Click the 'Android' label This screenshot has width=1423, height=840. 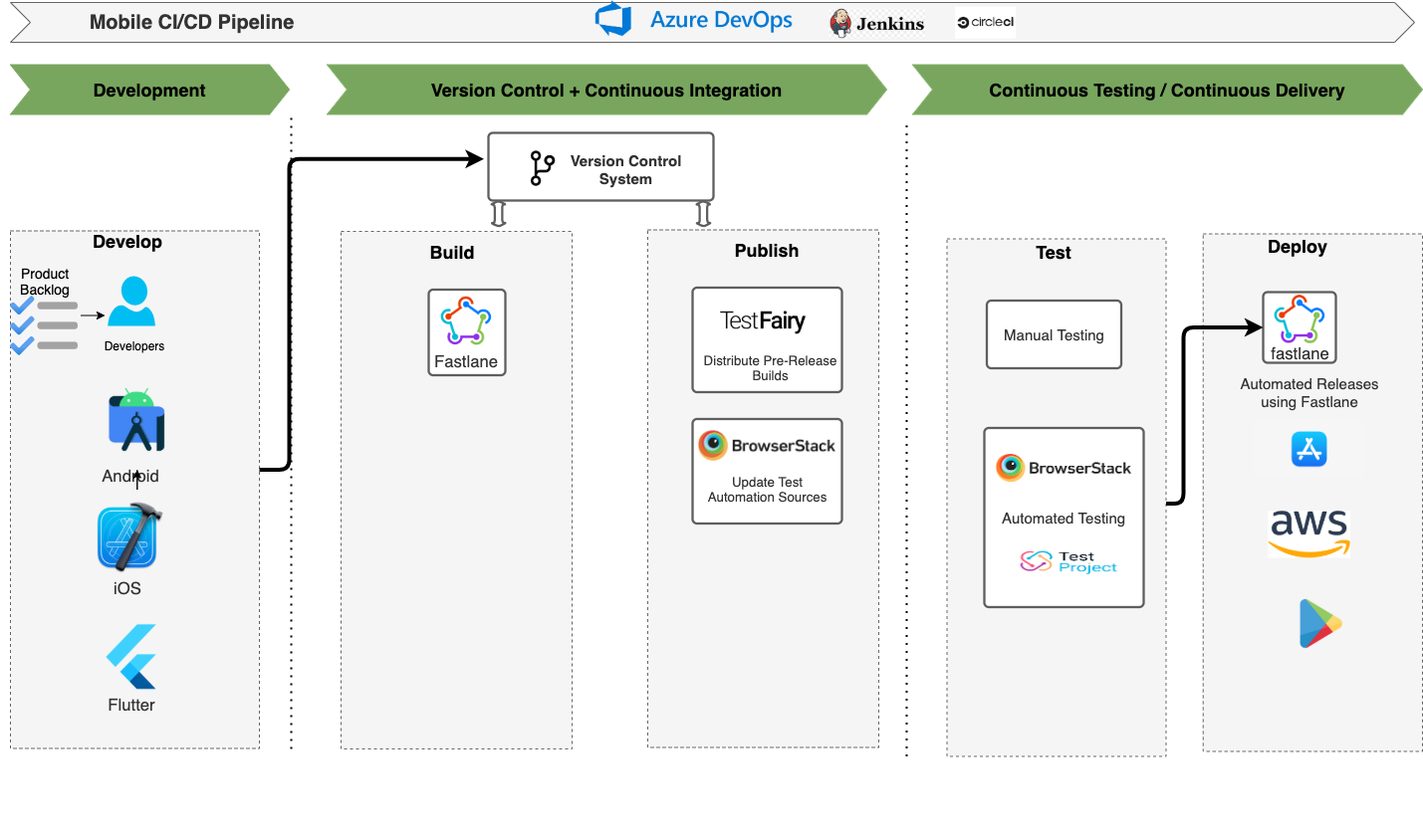pos(130,476)
